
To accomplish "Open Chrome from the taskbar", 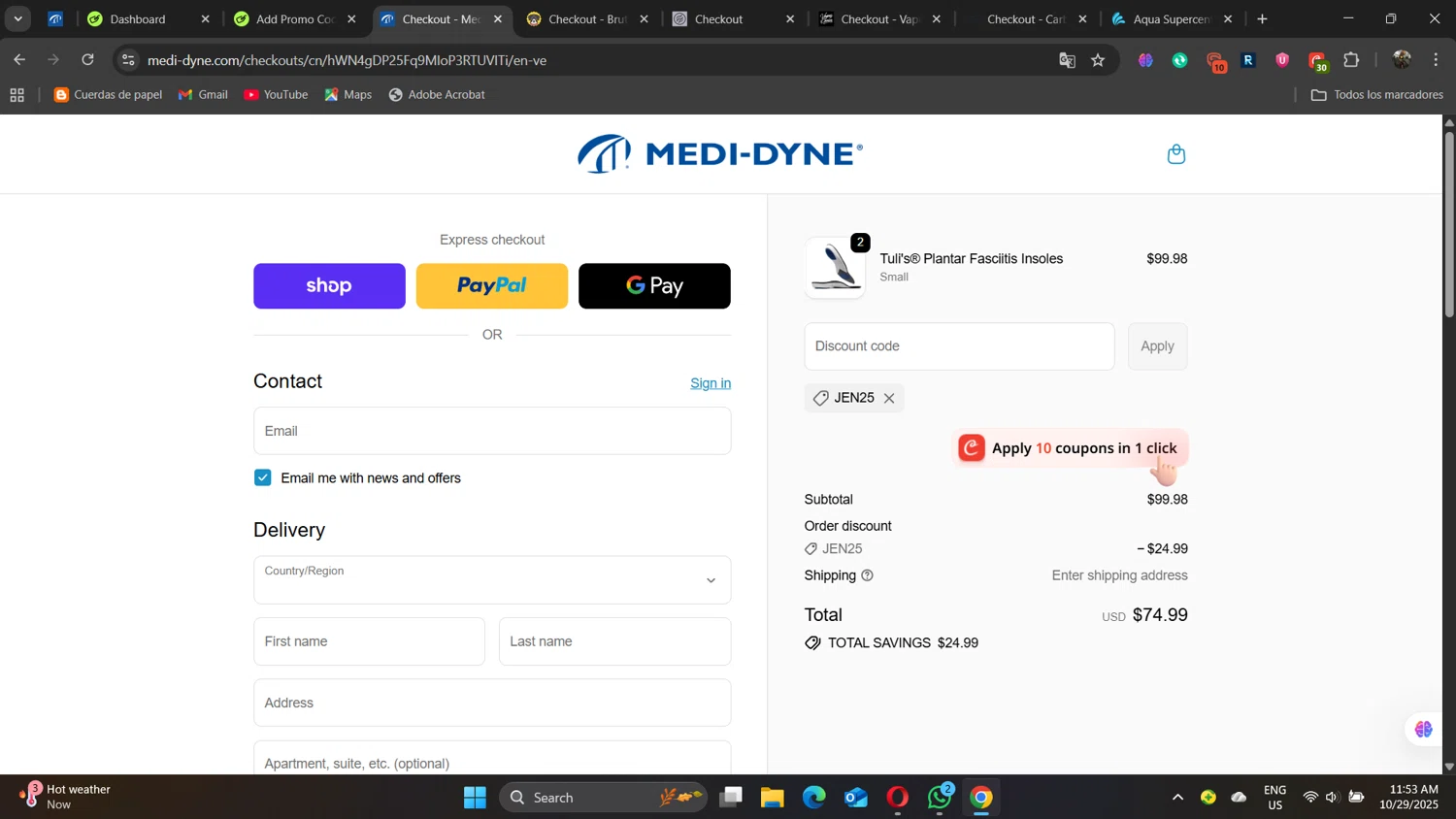I will [981, 798].
